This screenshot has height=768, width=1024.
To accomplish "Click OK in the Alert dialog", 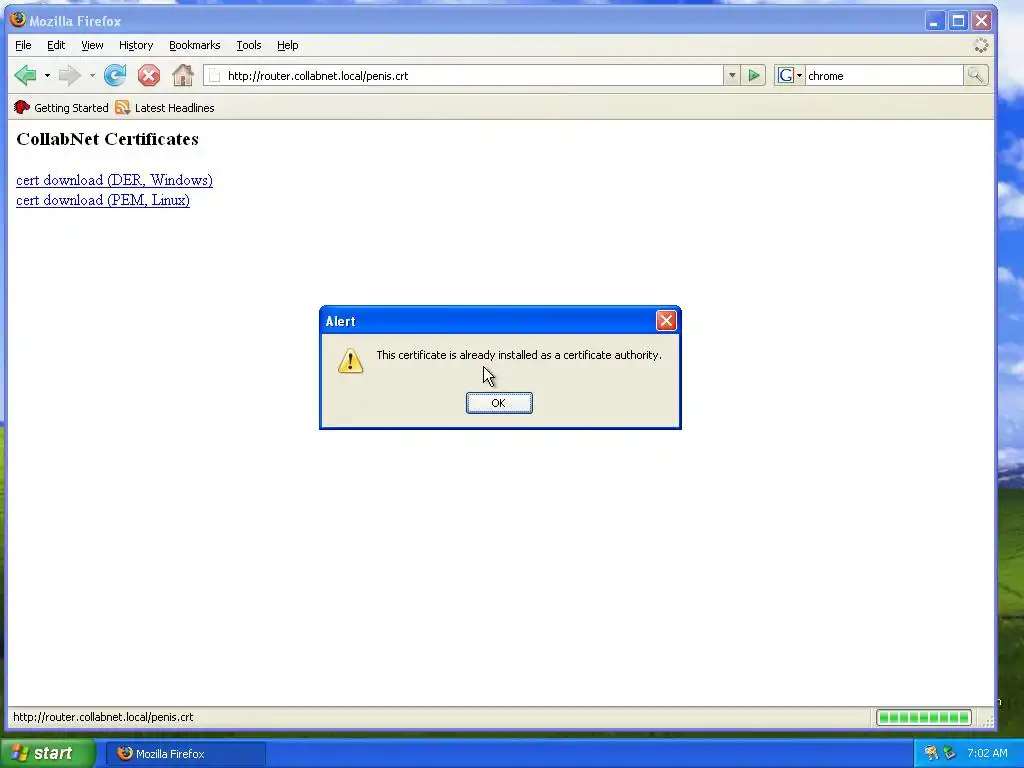I will tap(499, 403).
